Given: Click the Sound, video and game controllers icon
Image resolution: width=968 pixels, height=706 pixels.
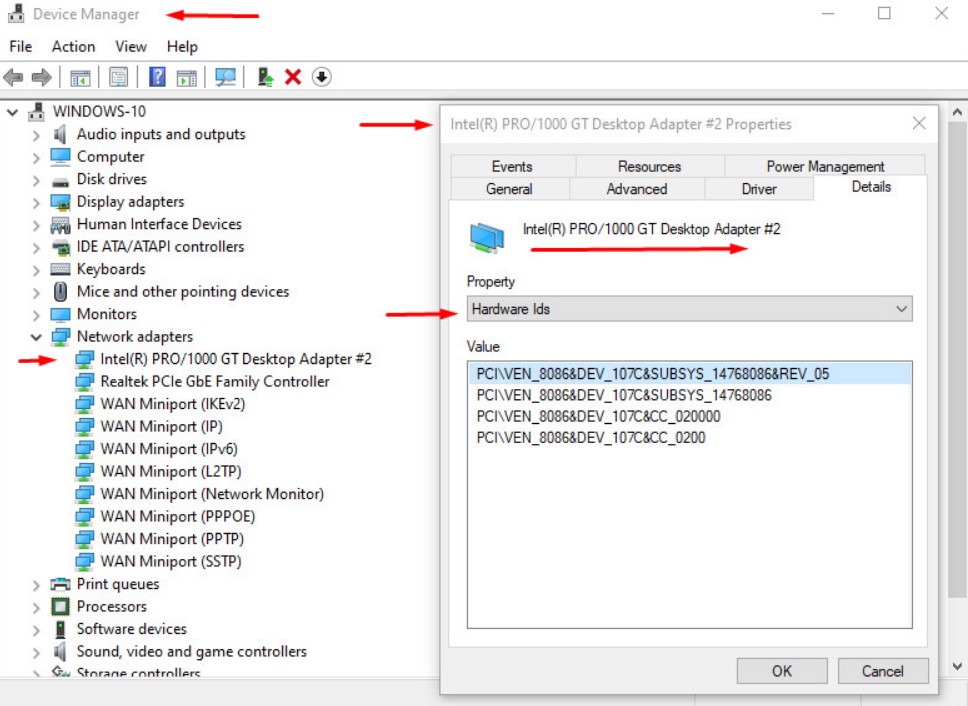Looking at the screenshot, I should [60, 651].
